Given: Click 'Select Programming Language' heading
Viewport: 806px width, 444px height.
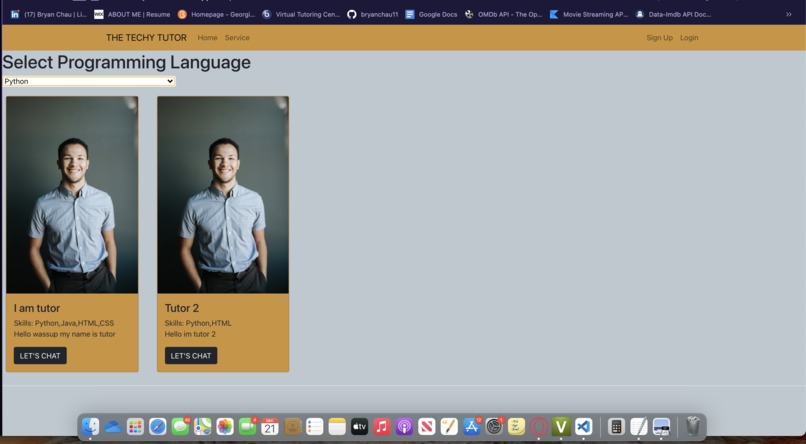Looking at the screenshot, I should coord(126,62).
